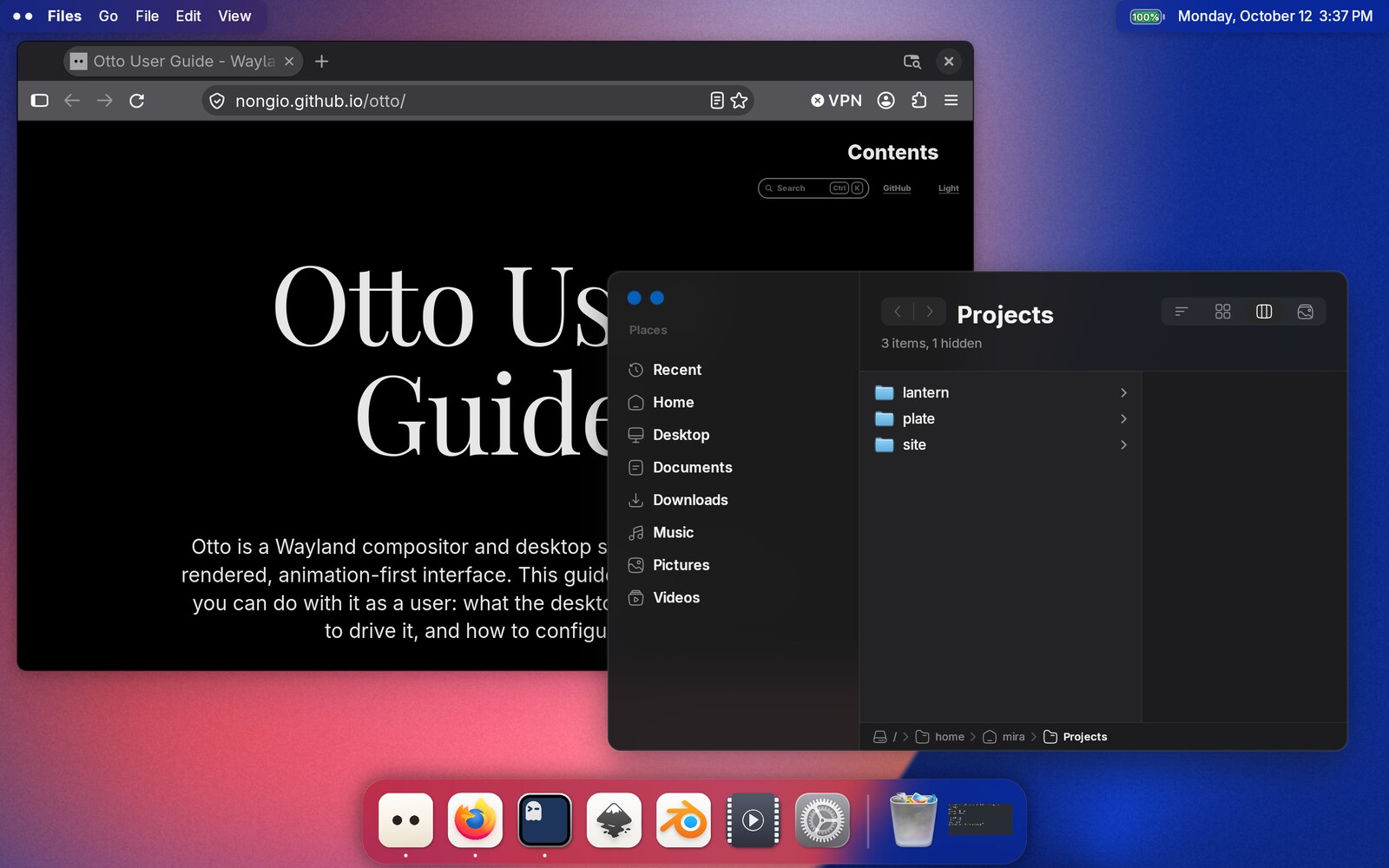The height and width of the screenshot is (868, 1389).
Task: Open the GitHub link on Otto page
Action: pyautogui.click(x=897, y=188)
